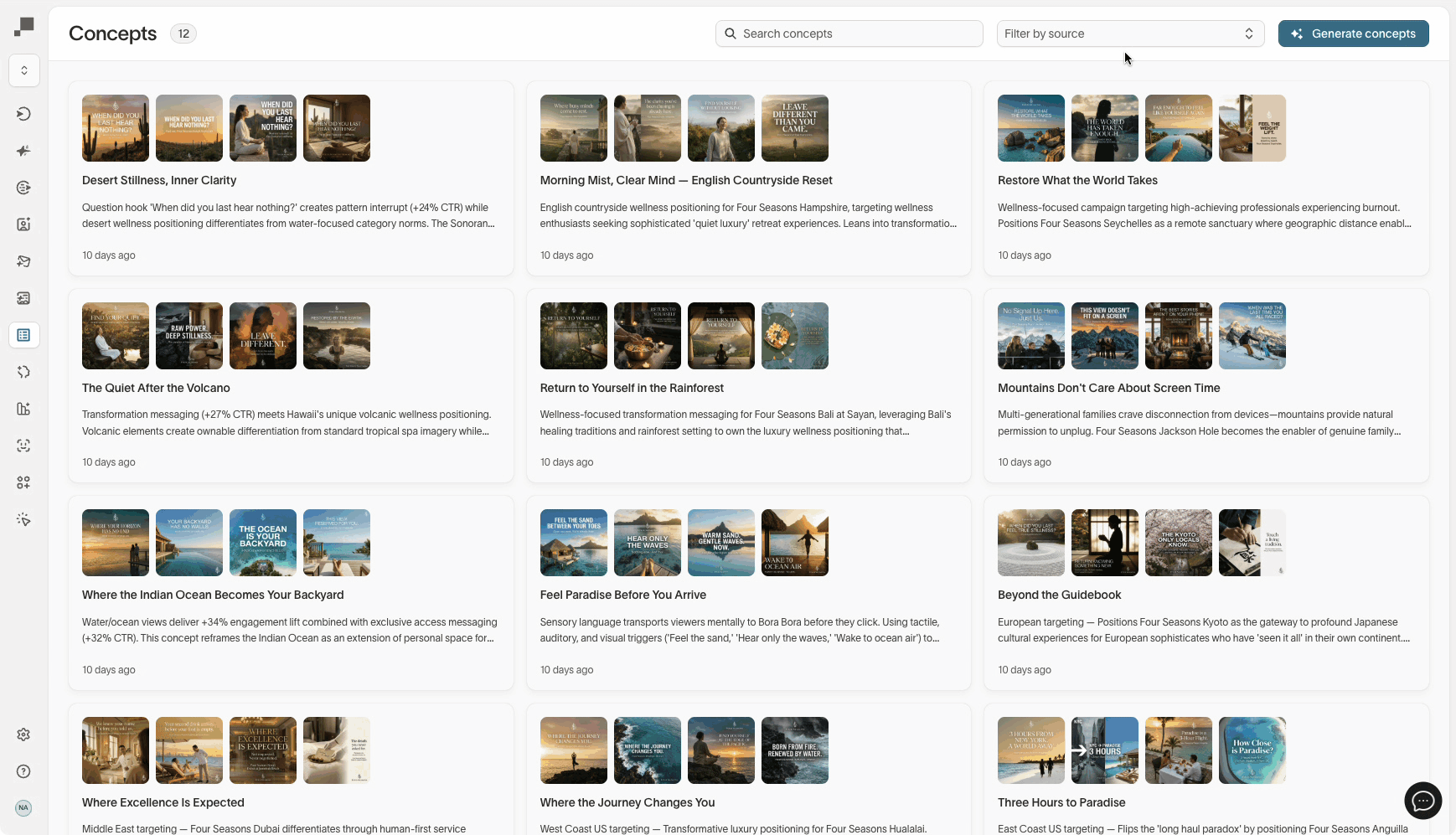
Task: Expand the Filter by source dropdown
Action: [1129, 34]
